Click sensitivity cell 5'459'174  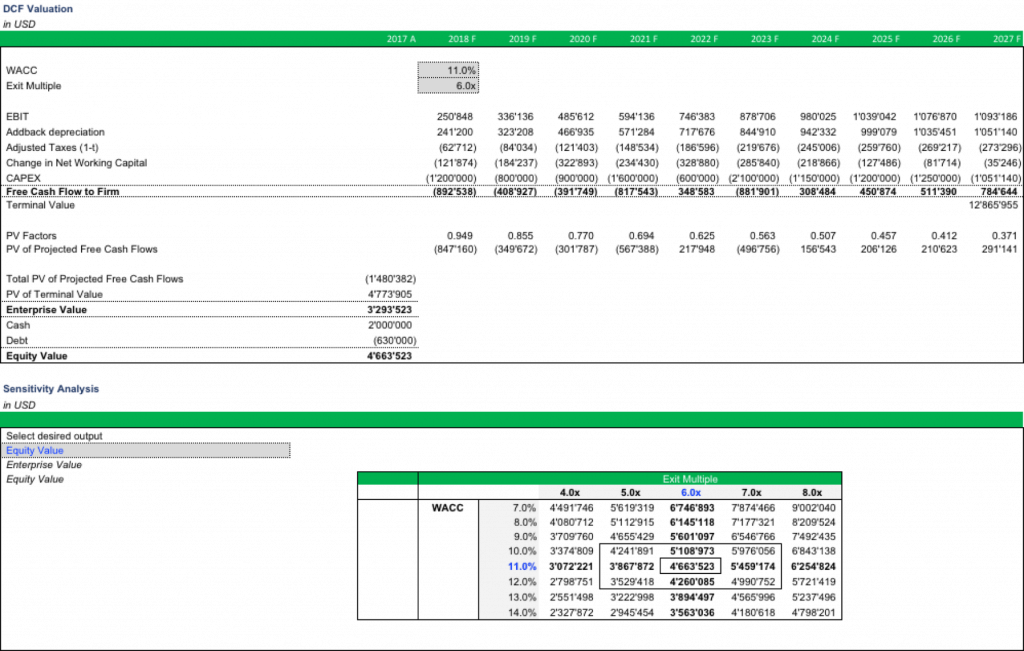[752, 567]
